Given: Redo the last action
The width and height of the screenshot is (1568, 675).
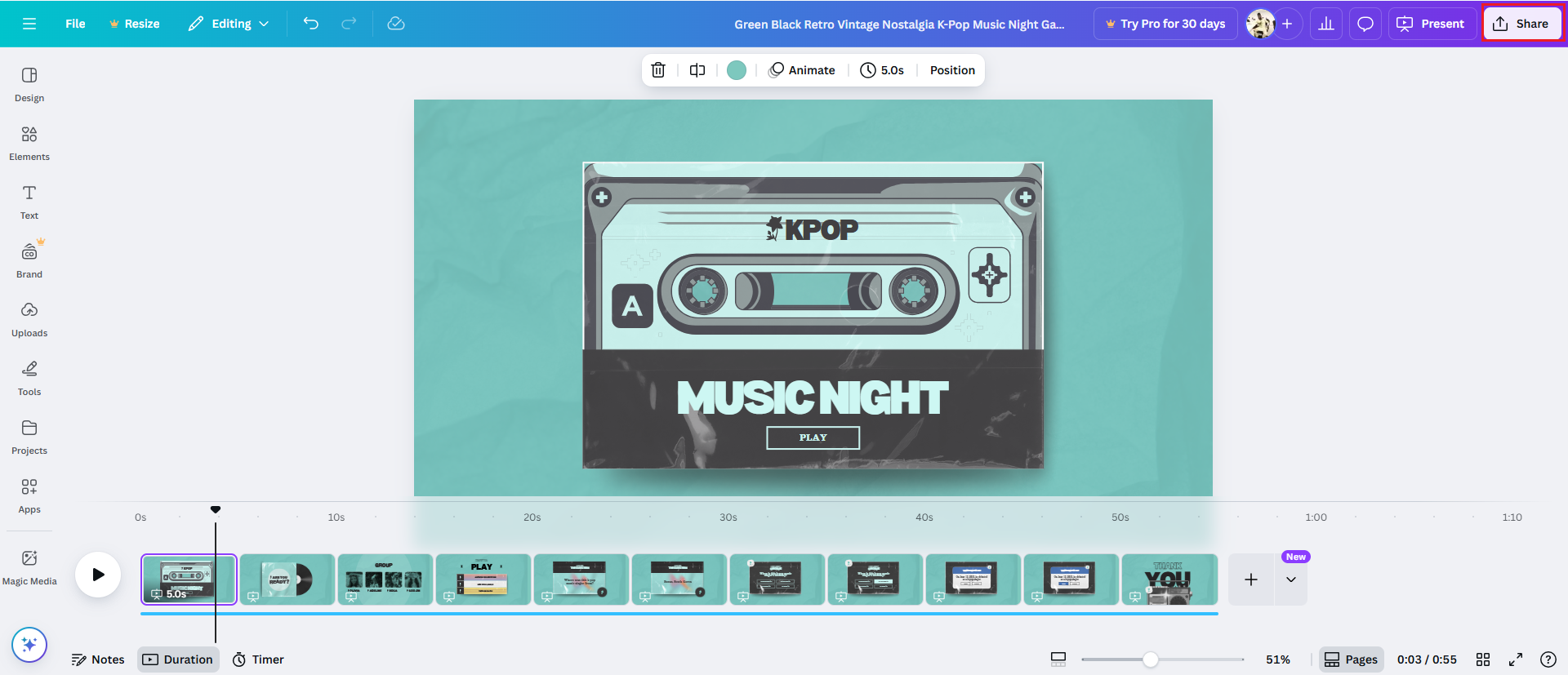Looking at the screenshot, I should click(349, 24).
